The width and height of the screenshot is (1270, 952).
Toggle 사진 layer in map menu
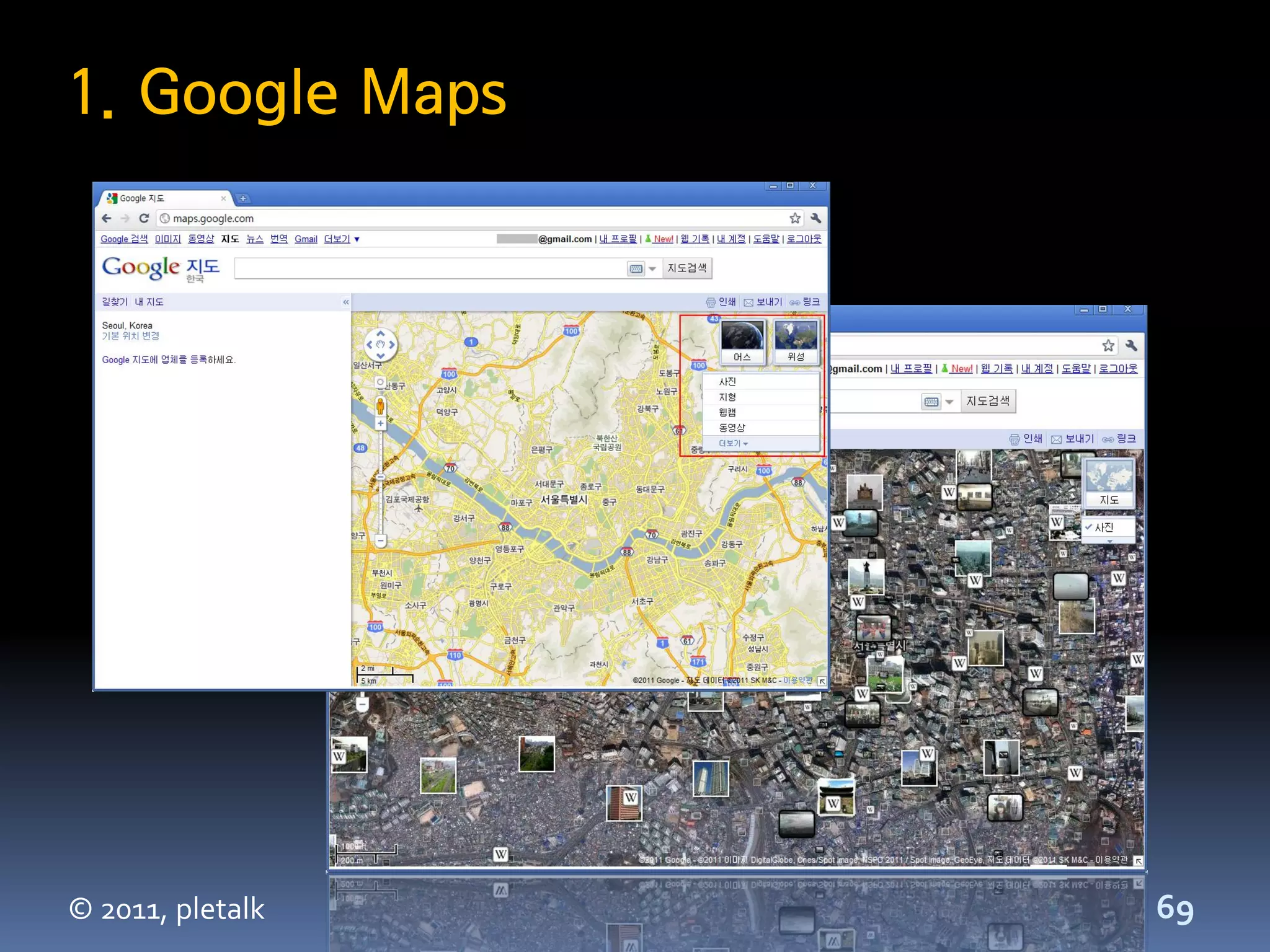761,382
